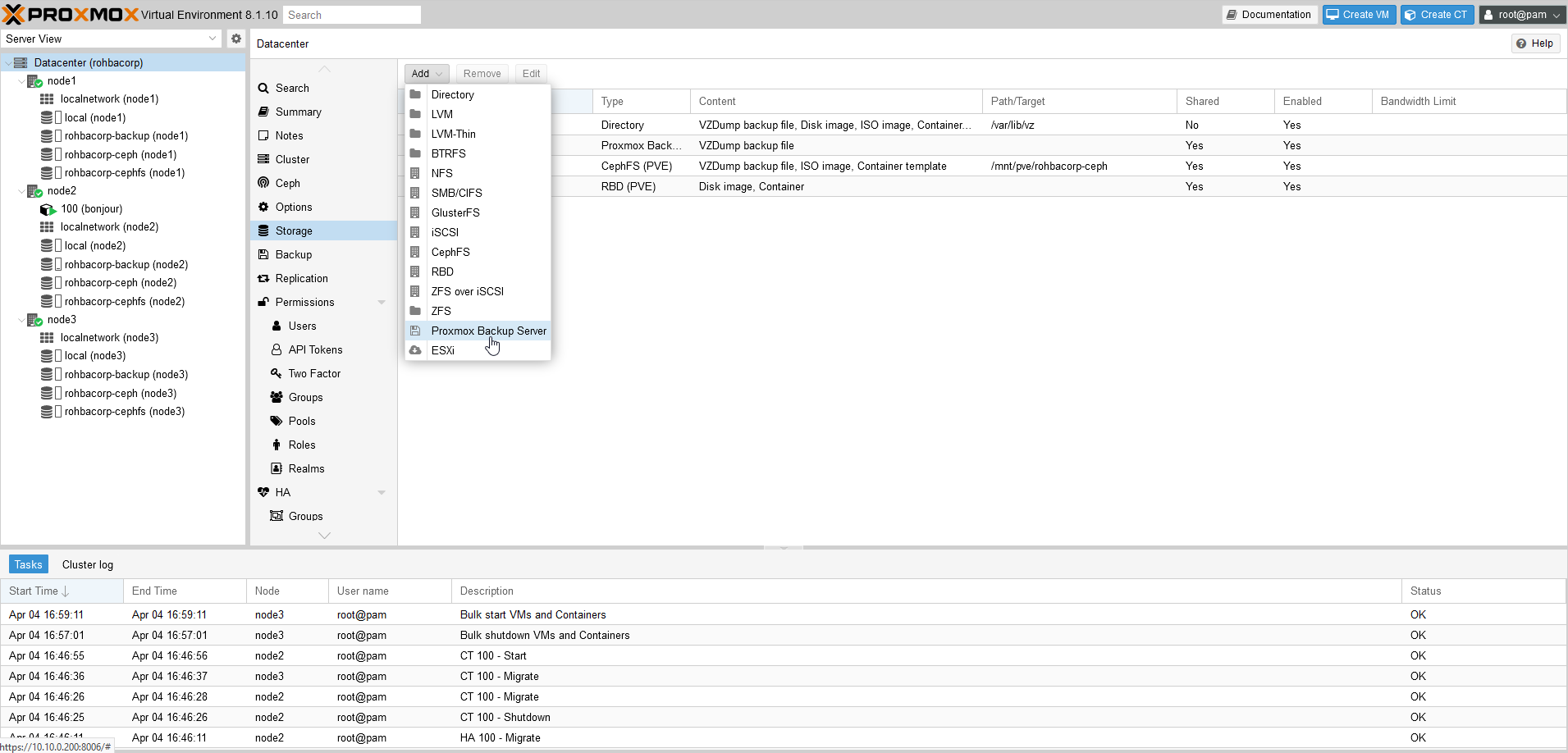The height and width of the screenshot is (753, 1568).
Task: Click the Create VM button
Action: tap(1359, 15)
